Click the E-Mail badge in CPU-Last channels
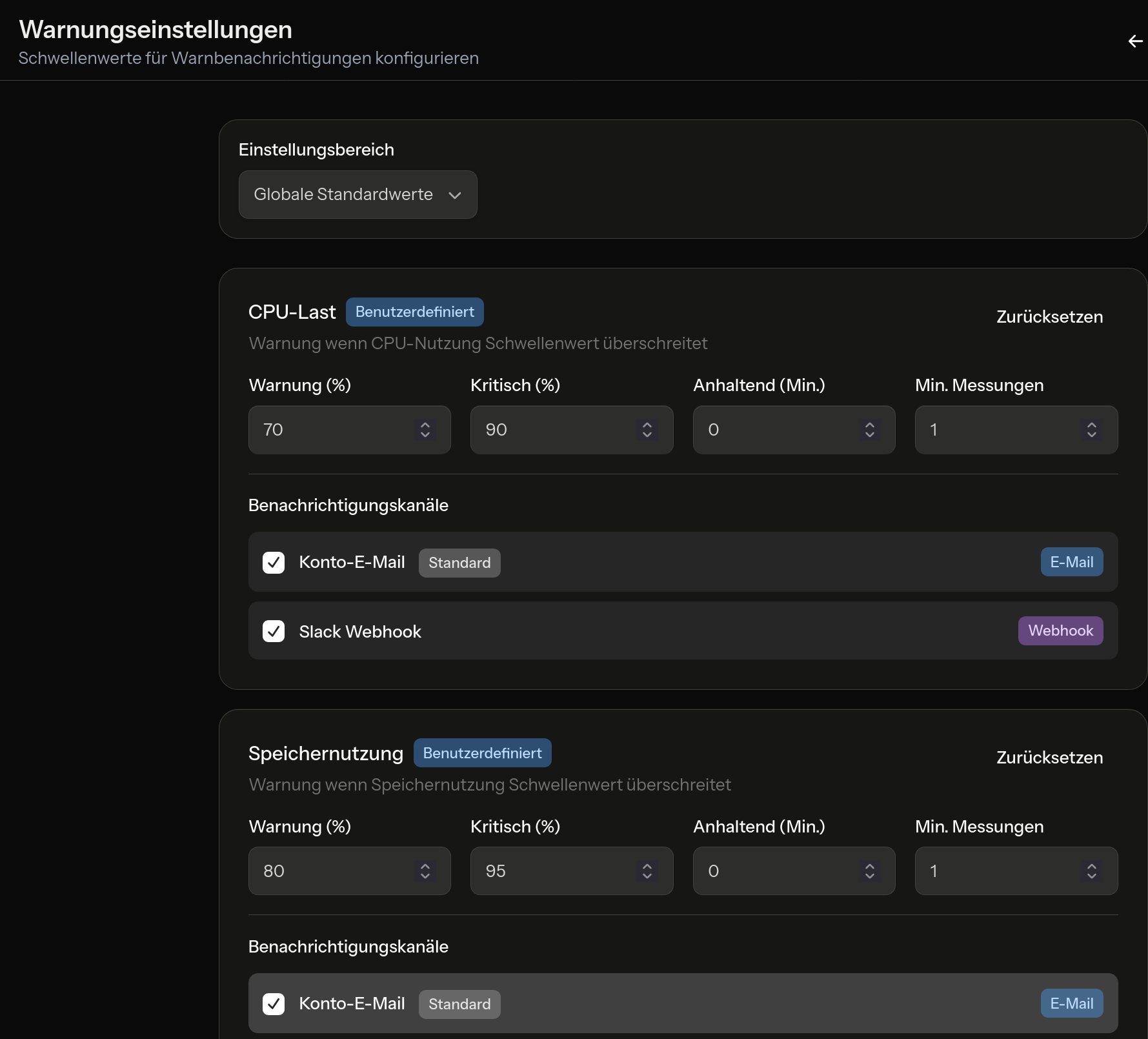 pyautogui.click(x=1071, y=562)
